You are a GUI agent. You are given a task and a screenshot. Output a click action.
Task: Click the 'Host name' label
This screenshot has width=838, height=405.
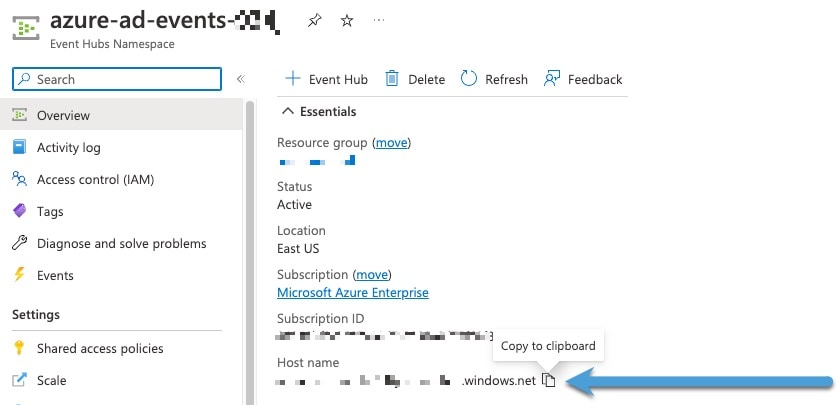pyautogui.click(x=308, y=362)
